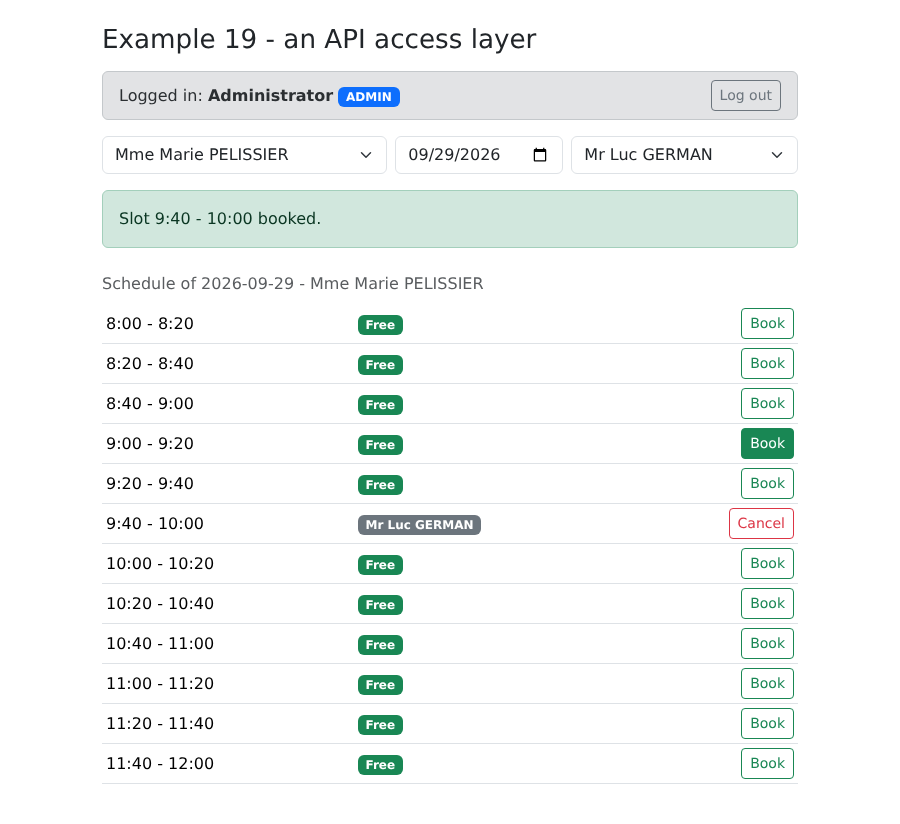Click the Free badge for 11:40 - 12:00
The image size is (900, 824).
click(x=380, y=764)
